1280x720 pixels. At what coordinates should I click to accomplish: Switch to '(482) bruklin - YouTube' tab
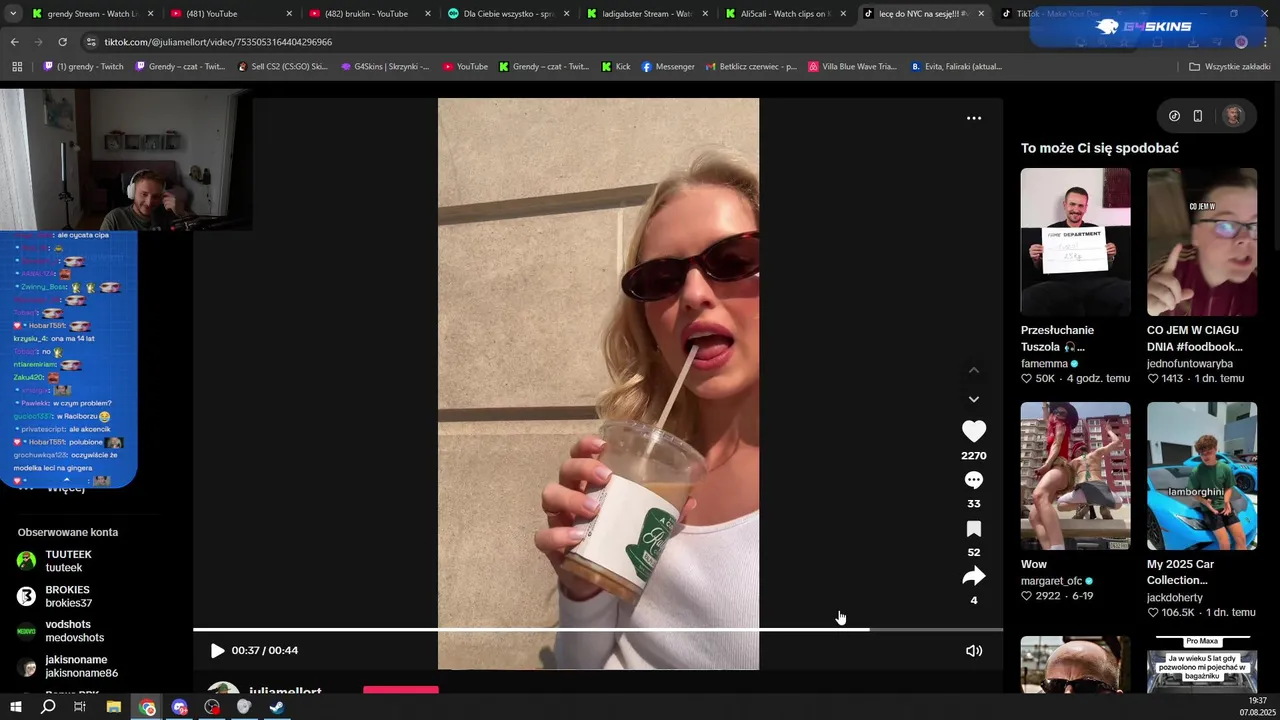pyautogui.click(x=368, y=14)
